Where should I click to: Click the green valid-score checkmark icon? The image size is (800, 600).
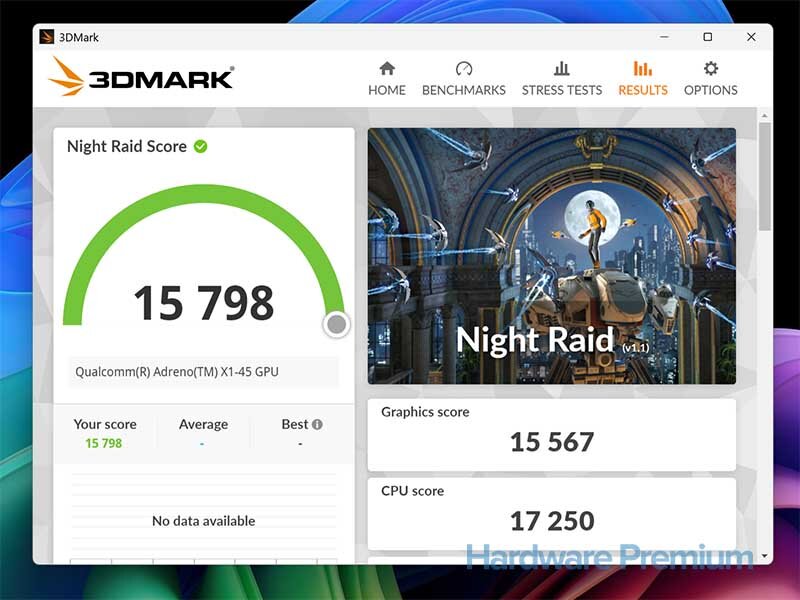[201, 146]
